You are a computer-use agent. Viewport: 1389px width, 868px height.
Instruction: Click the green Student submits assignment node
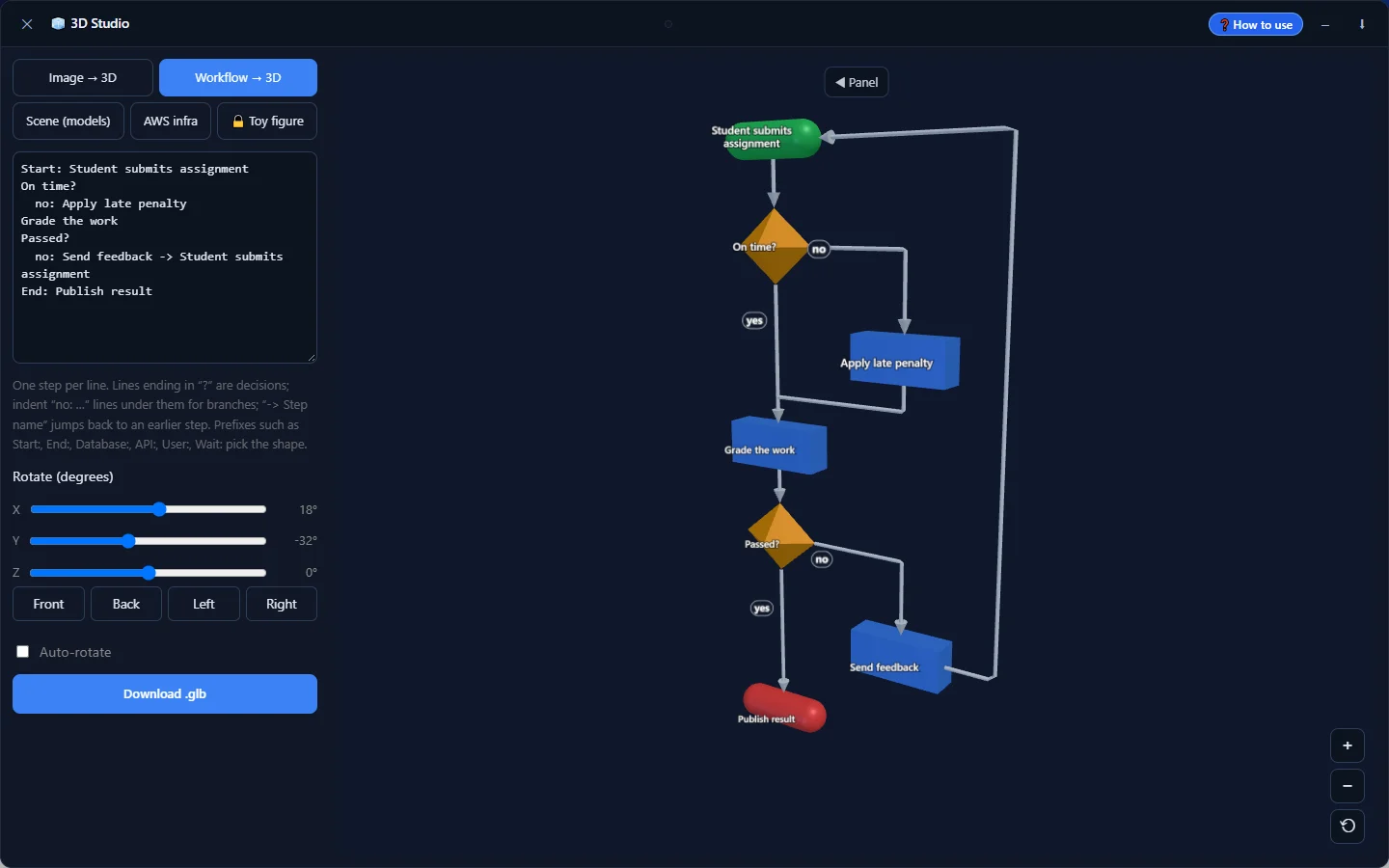click(x=772, y=139)
